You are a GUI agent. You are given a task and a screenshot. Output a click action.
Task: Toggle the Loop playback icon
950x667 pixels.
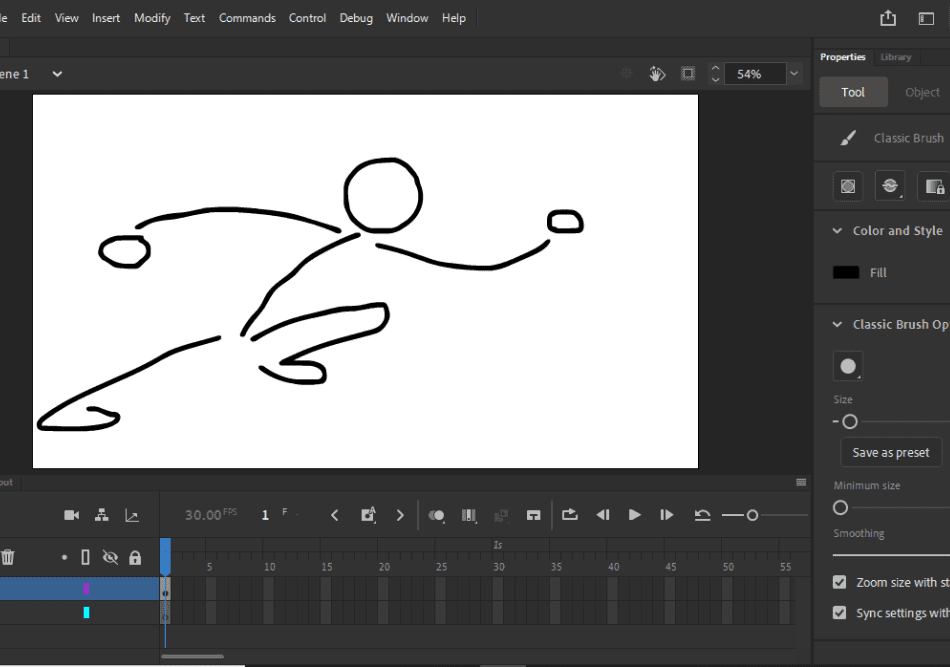[570, 515]
